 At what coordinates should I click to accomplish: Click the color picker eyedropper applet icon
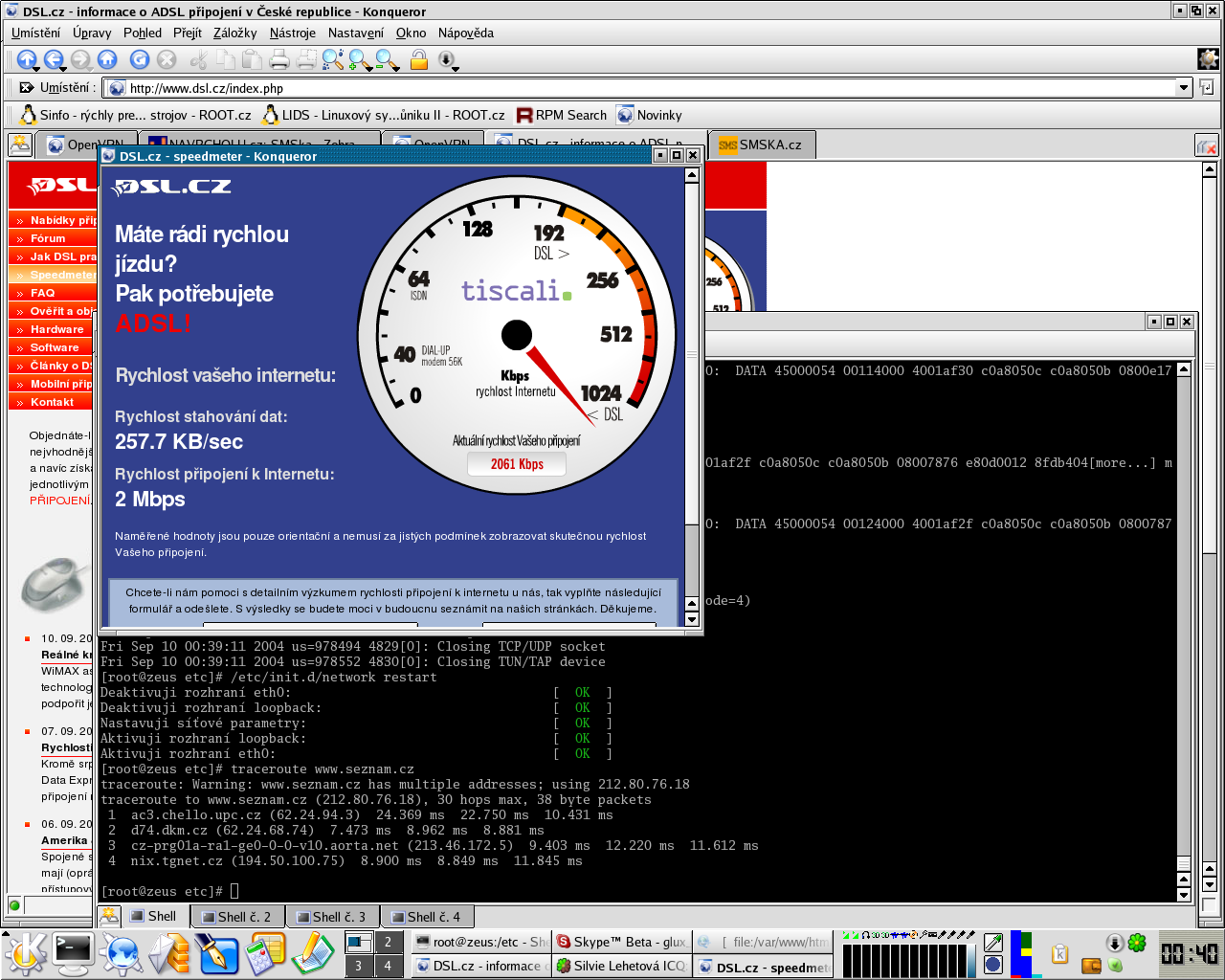pos(993,943)
